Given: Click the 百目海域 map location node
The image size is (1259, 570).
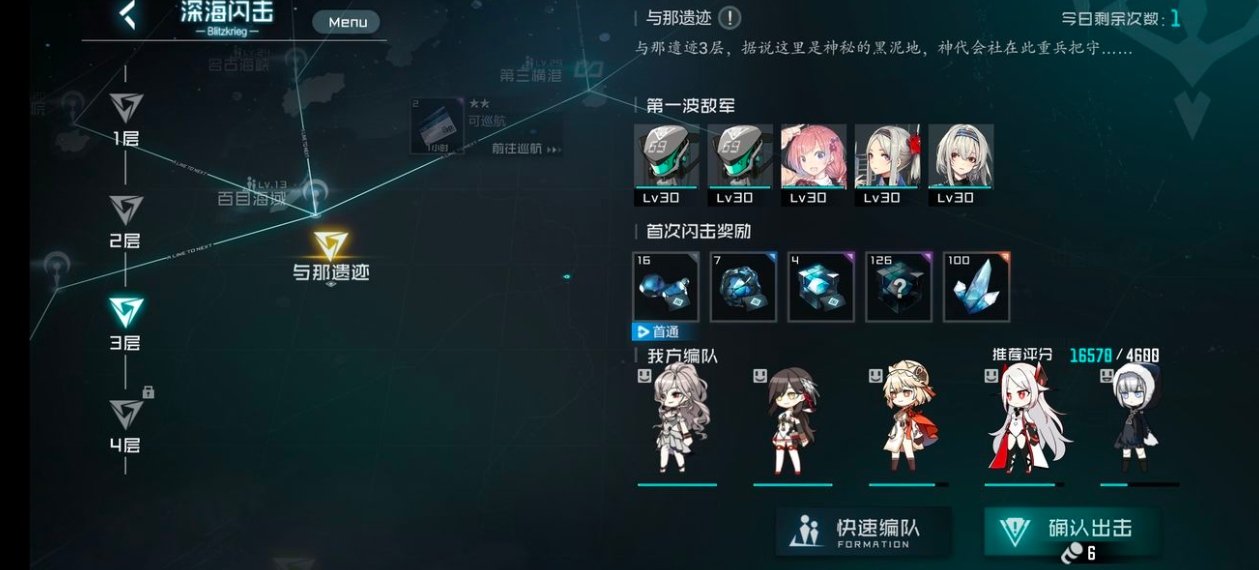Looking at the screenshot, I should (253, 198).
